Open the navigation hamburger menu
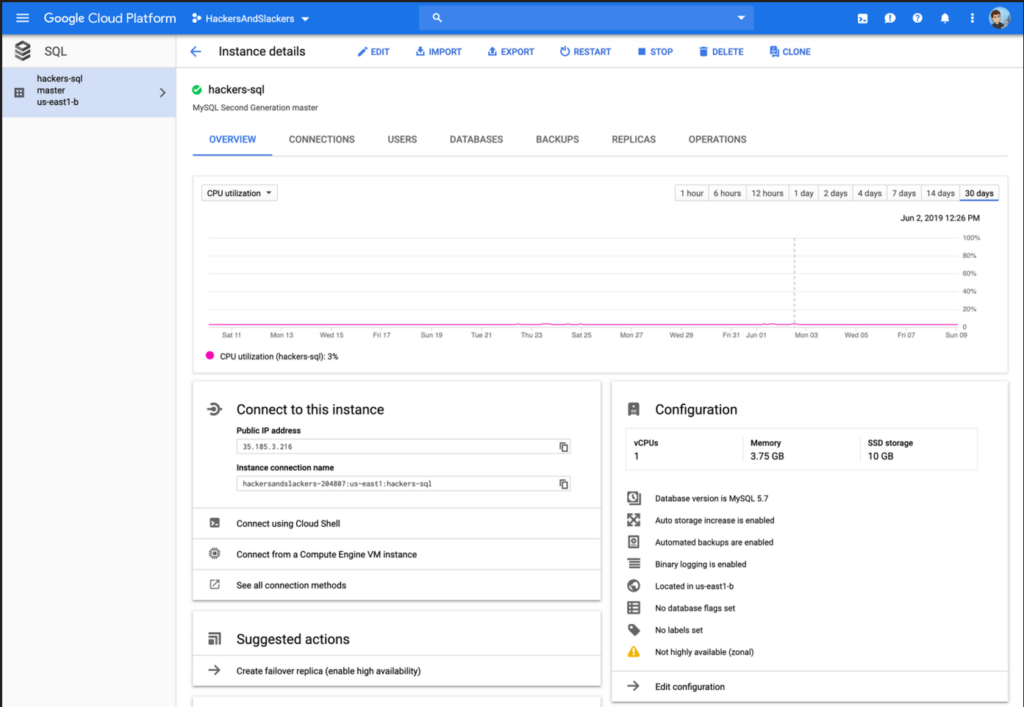This screenshot has height=707, width=1024. coord(22,17)
